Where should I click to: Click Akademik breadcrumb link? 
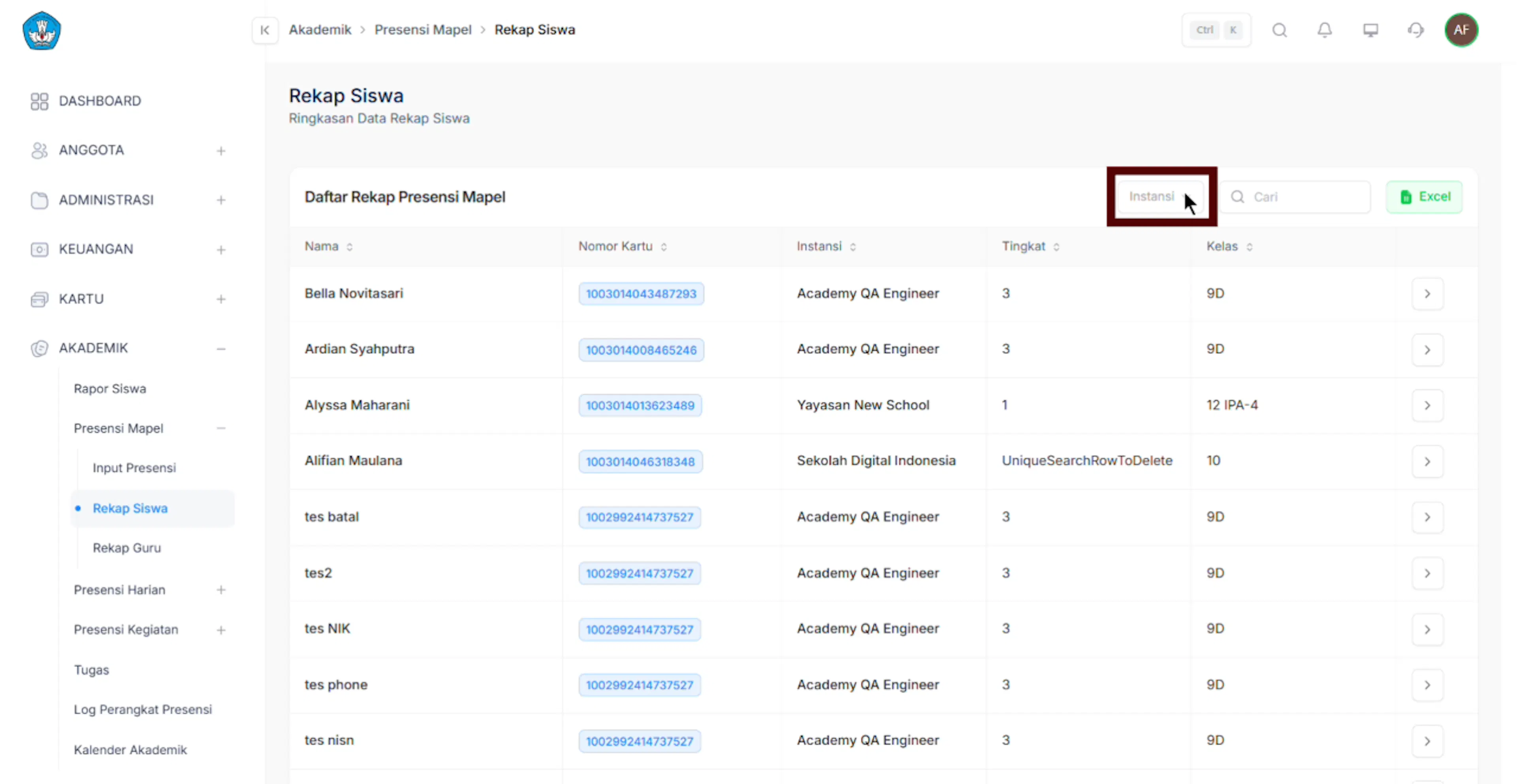point(320,30)
